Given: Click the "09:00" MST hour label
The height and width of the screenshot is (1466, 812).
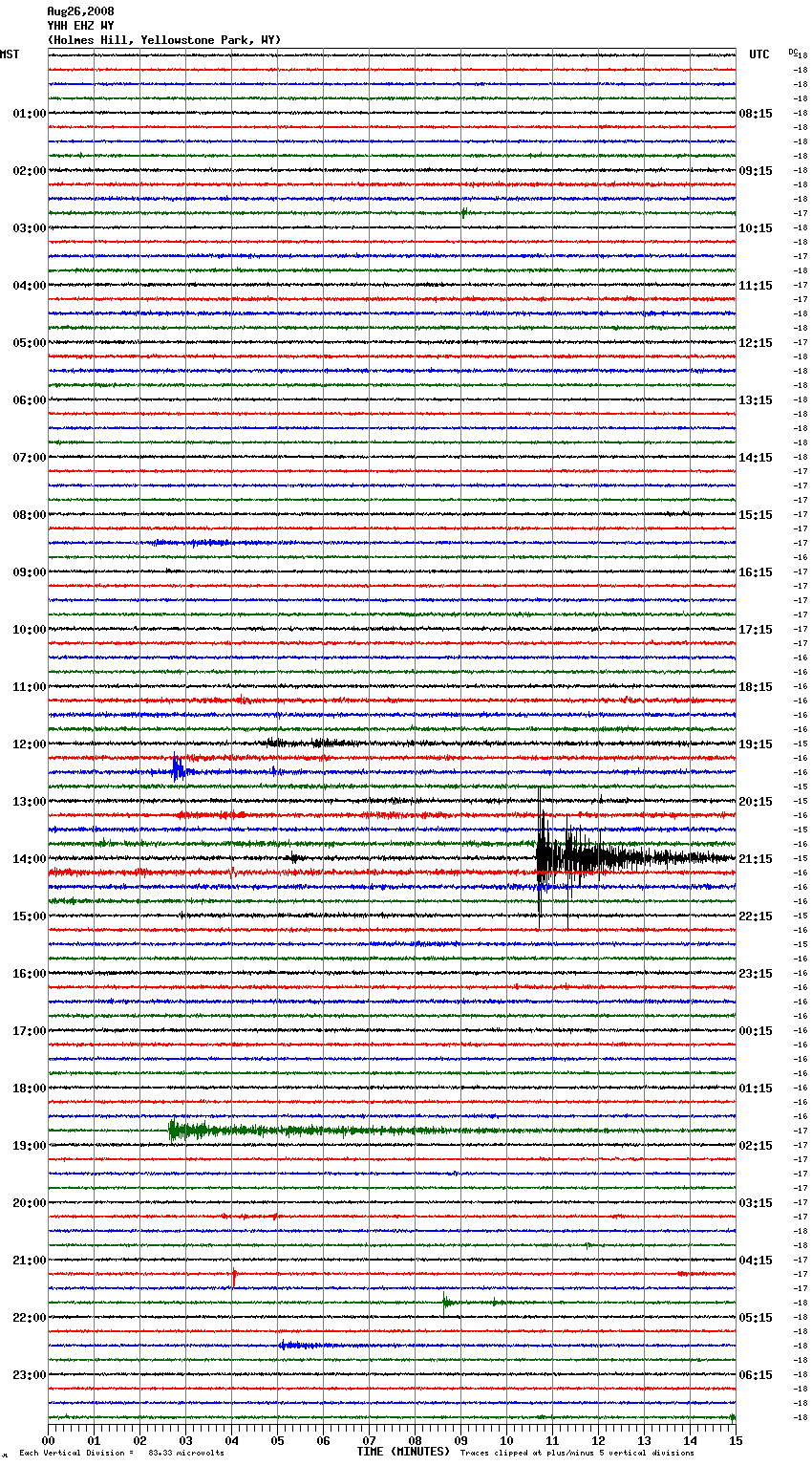Looking at the screenshot, I should tap(30, 572).
